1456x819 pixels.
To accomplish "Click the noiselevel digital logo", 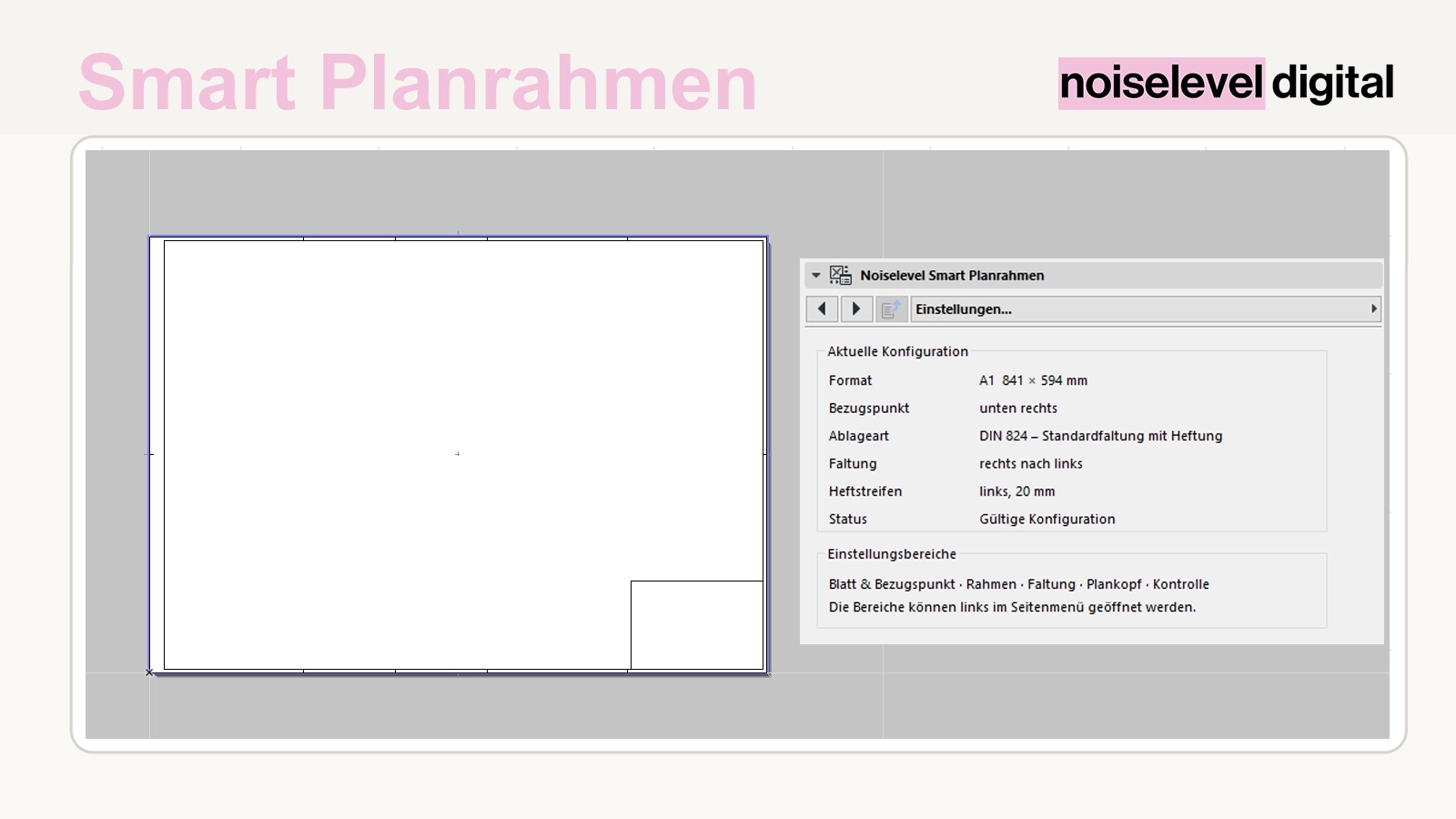I will (1226, 83).
